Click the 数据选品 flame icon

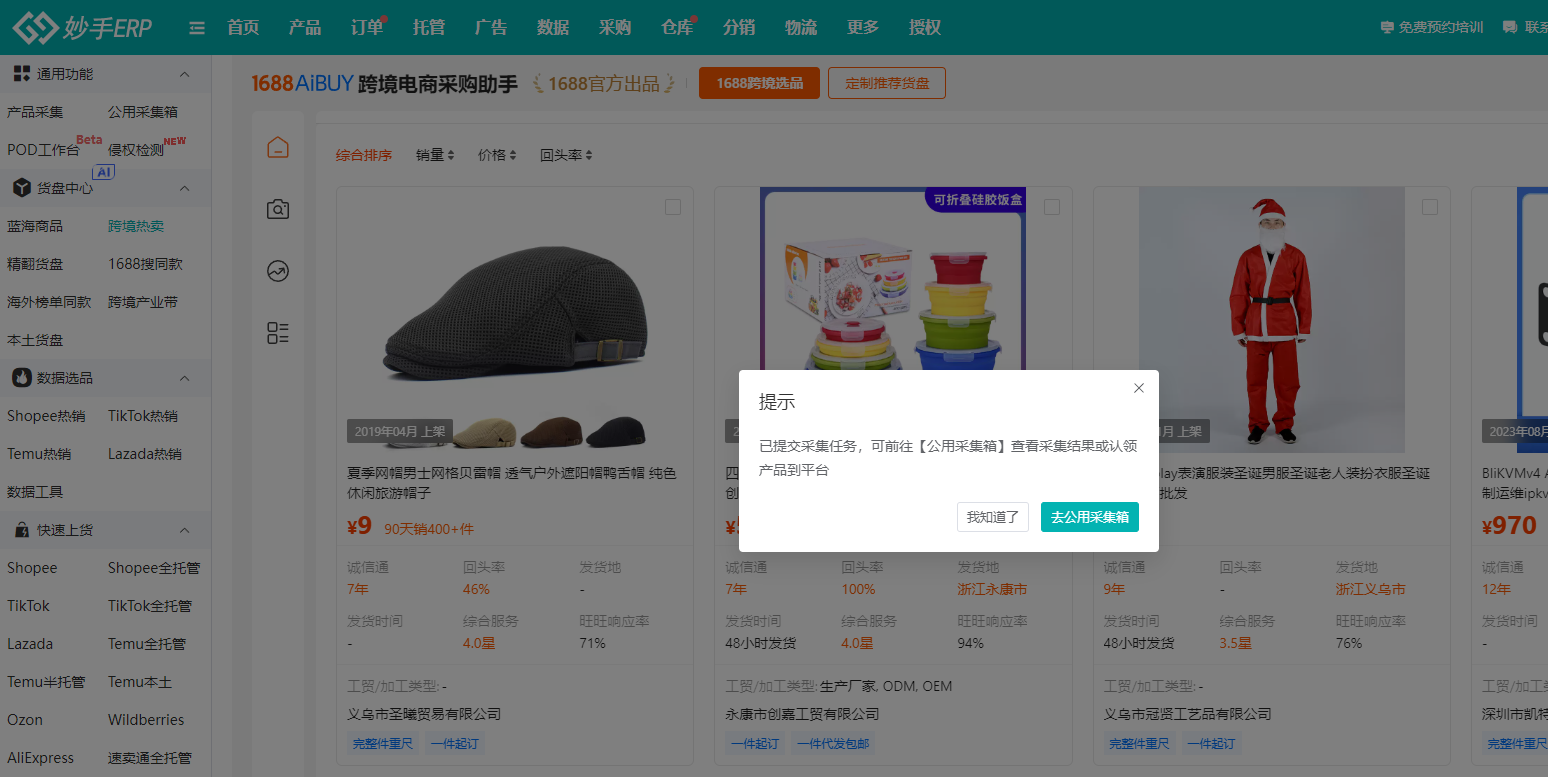coord(22,378)
